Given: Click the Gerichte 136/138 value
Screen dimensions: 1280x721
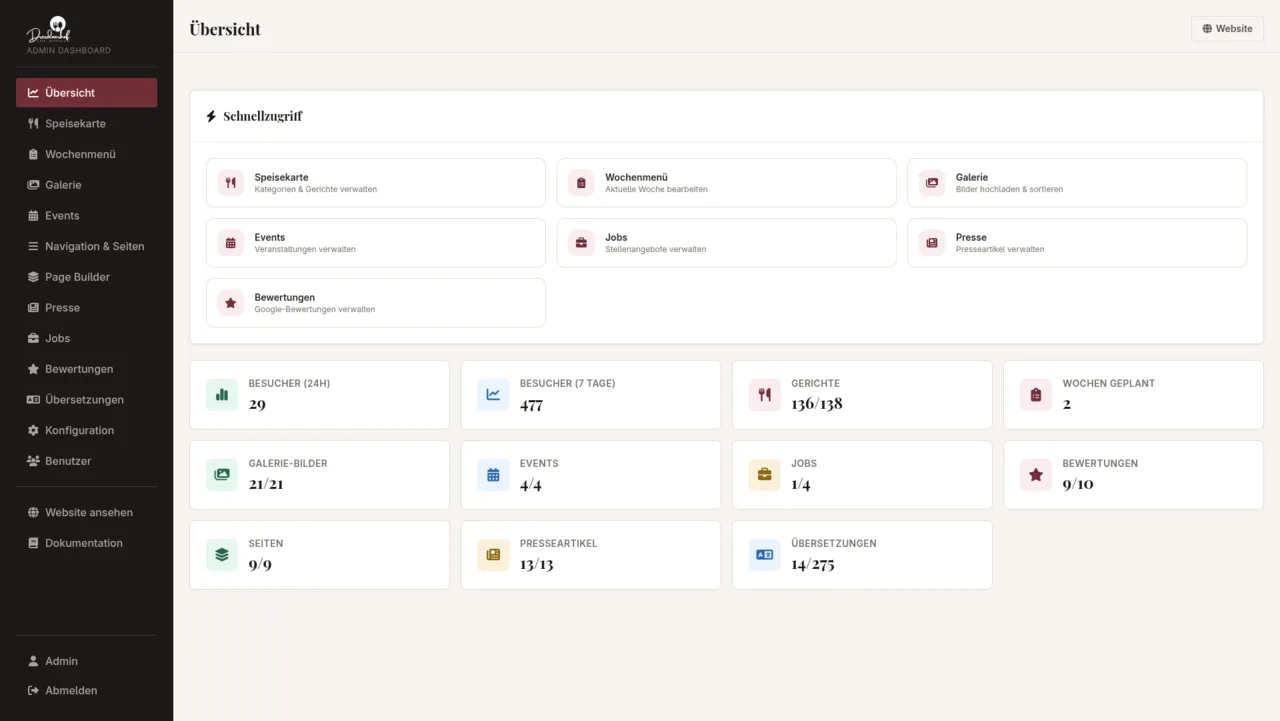Looking at the screenshot, I should click(817, 404).
